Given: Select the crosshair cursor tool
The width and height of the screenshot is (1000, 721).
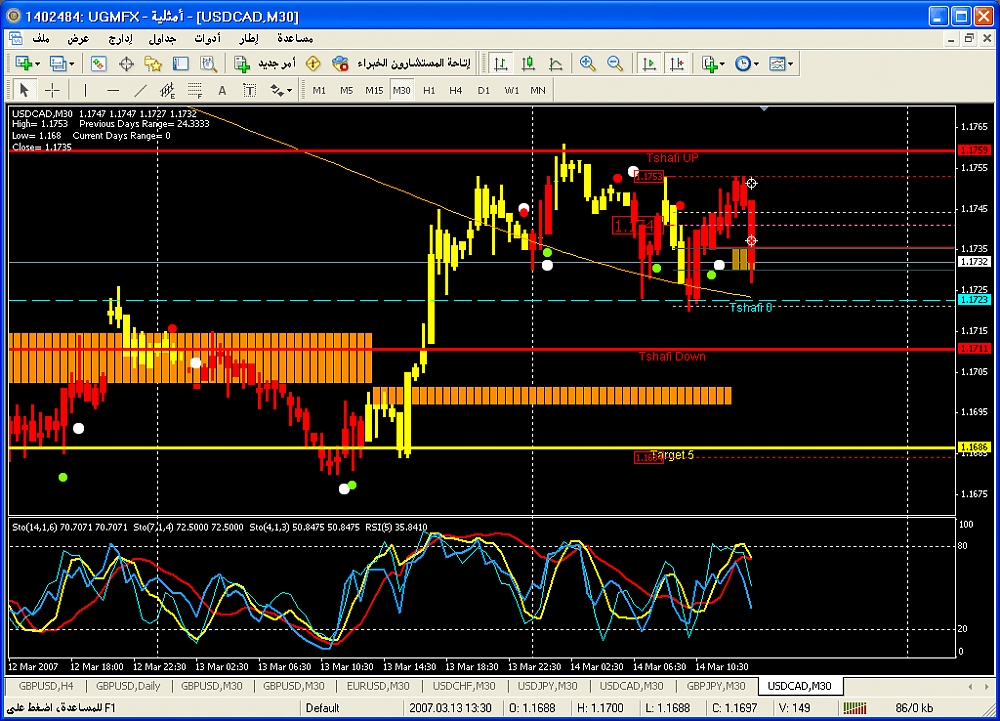Looking at the screenshot, I should click(52, 90).
